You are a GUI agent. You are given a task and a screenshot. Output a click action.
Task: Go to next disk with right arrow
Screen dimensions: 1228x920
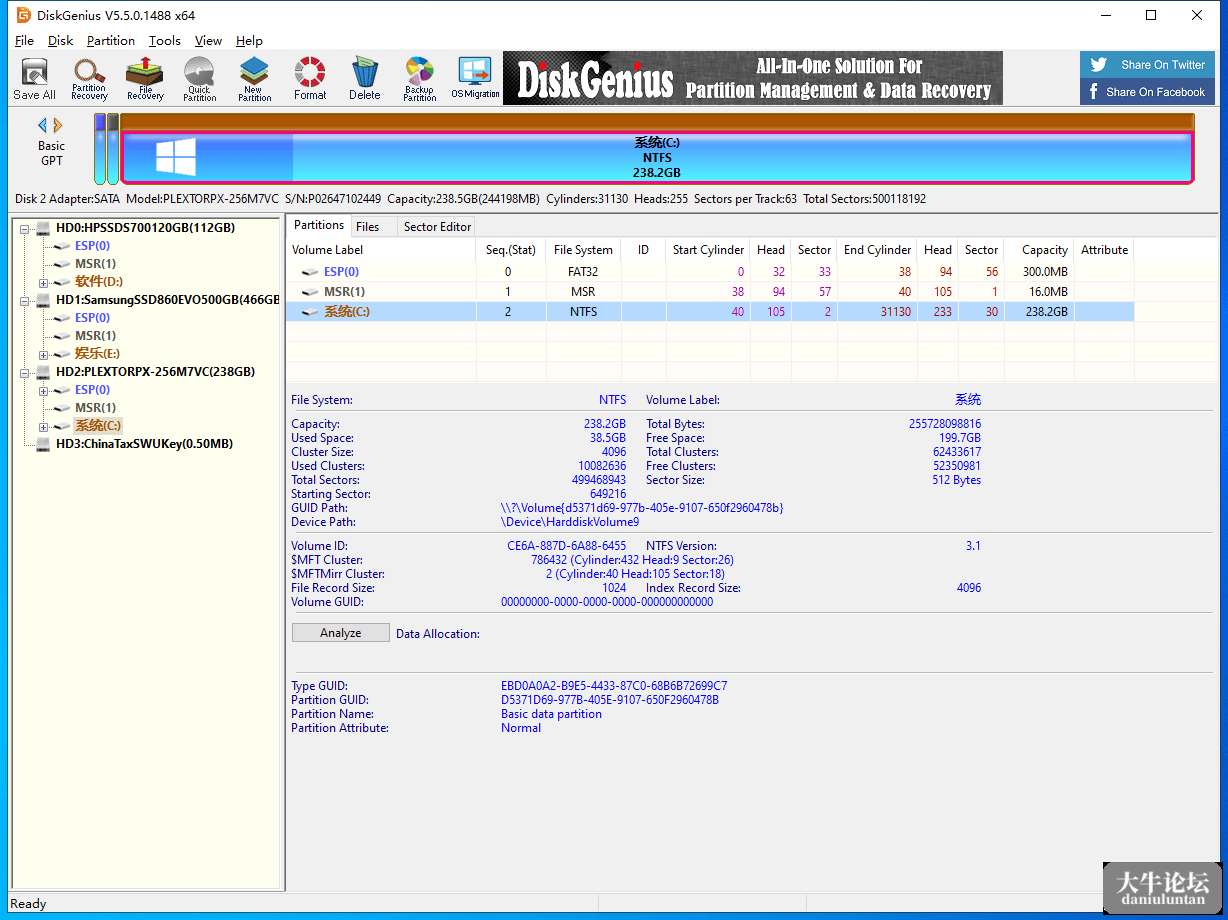tap(58, 125)
